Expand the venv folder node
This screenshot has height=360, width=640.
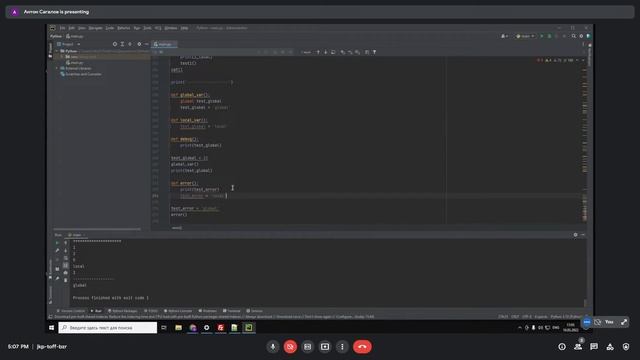(62, 57)
